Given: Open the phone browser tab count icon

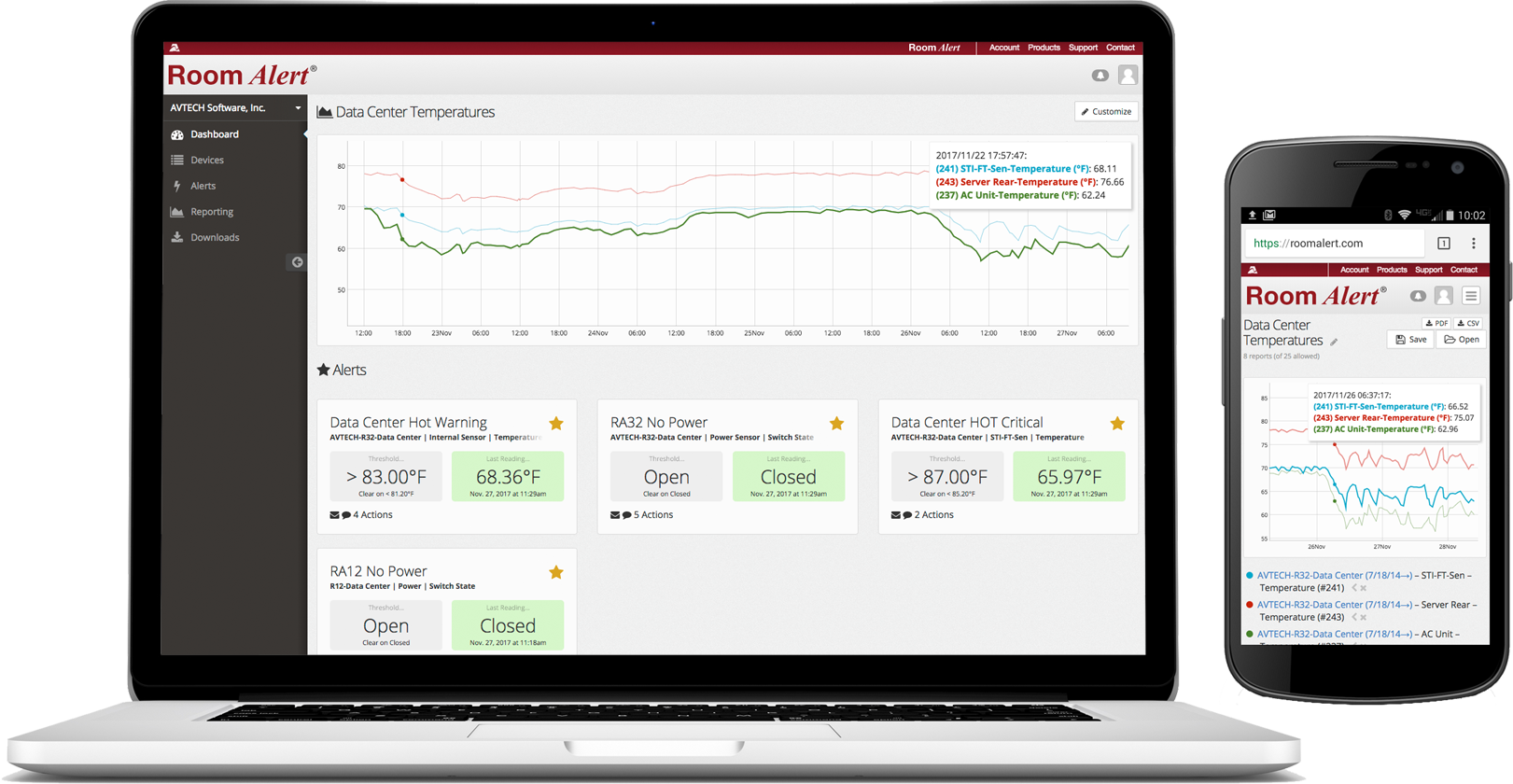Looking at the screenshot, I should point(1443,244).
